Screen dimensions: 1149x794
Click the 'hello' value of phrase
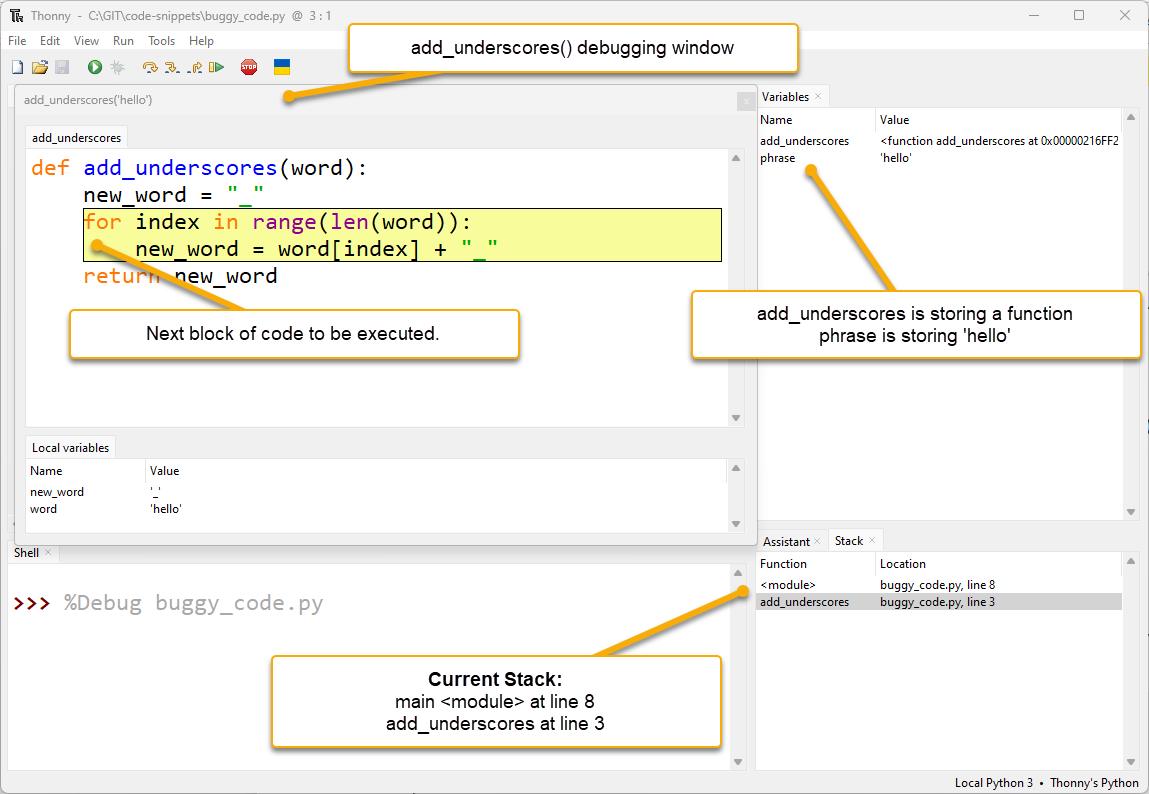[x=895, y=157]
